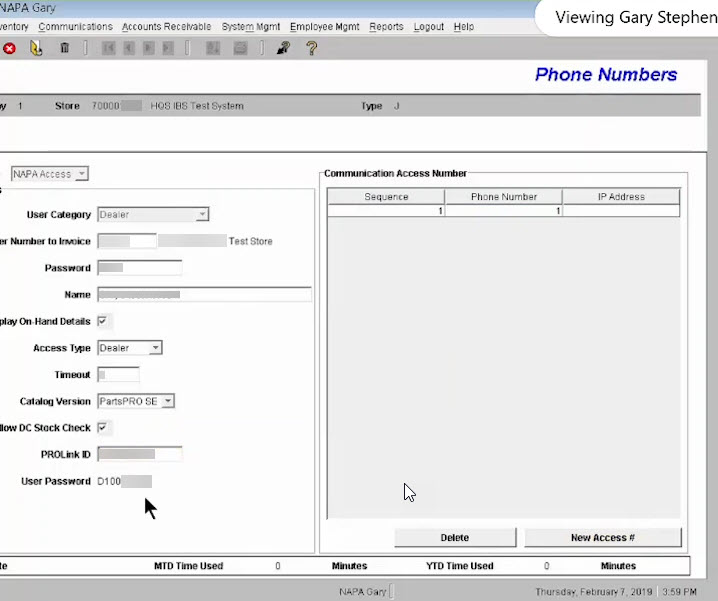Click the date 'Thursday, February 7, 2019'

point(594,592)
